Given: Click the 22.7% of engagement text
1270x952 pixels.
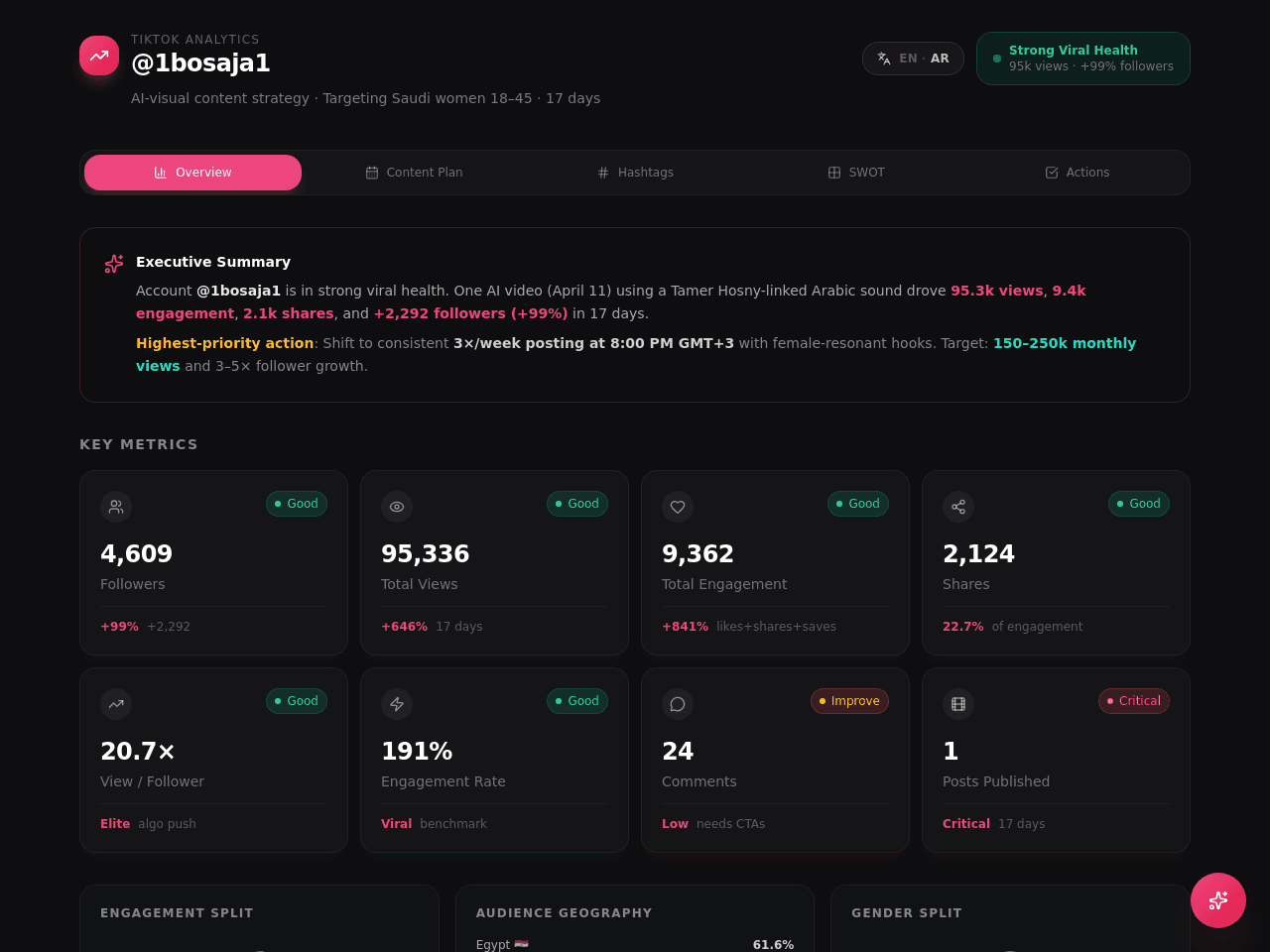Looking at the screenshot, I should (1012, 627).
